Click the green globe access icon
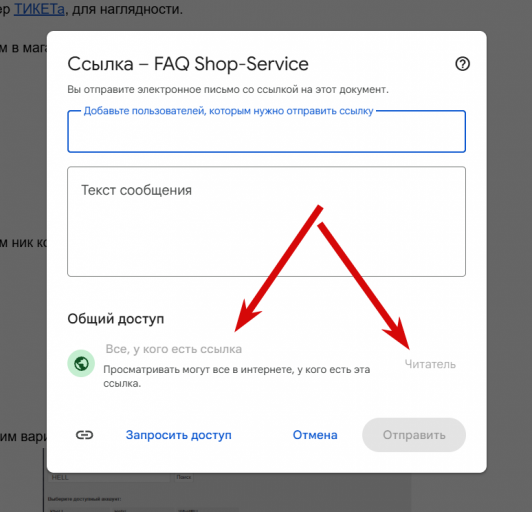This screenshot has width=532, height=512. pos(81,363)
